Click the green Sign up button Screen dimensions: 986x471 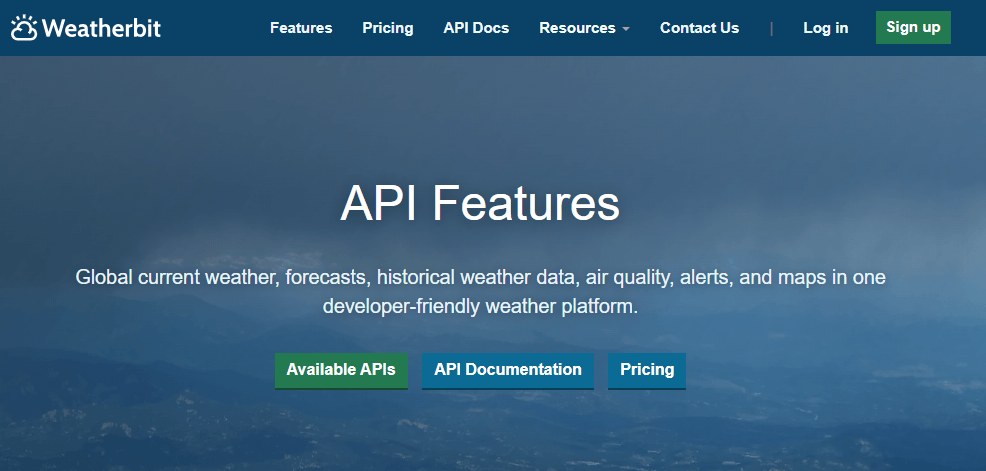913,28
